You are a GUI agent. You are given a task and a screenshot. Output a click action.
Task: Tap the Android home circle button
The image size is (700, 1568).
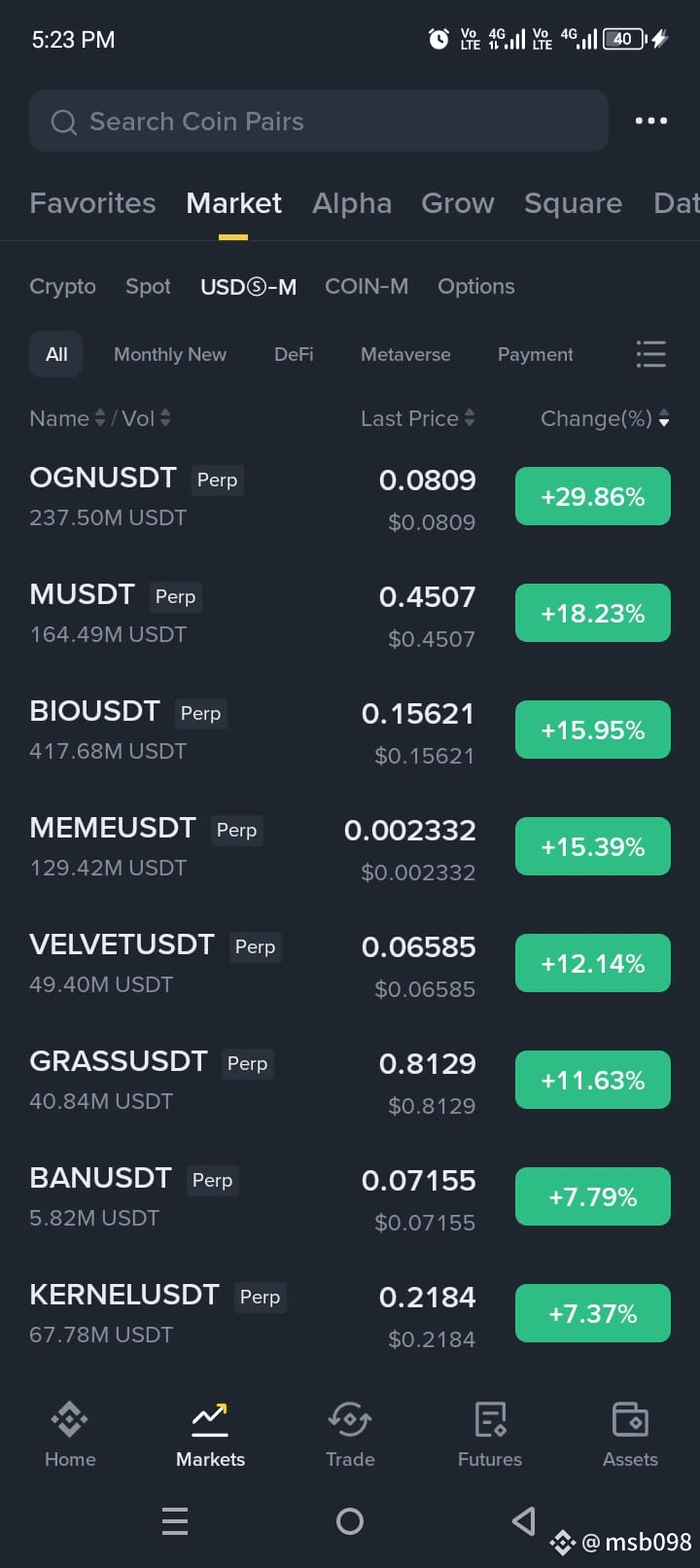click(x=350, y=1520)
